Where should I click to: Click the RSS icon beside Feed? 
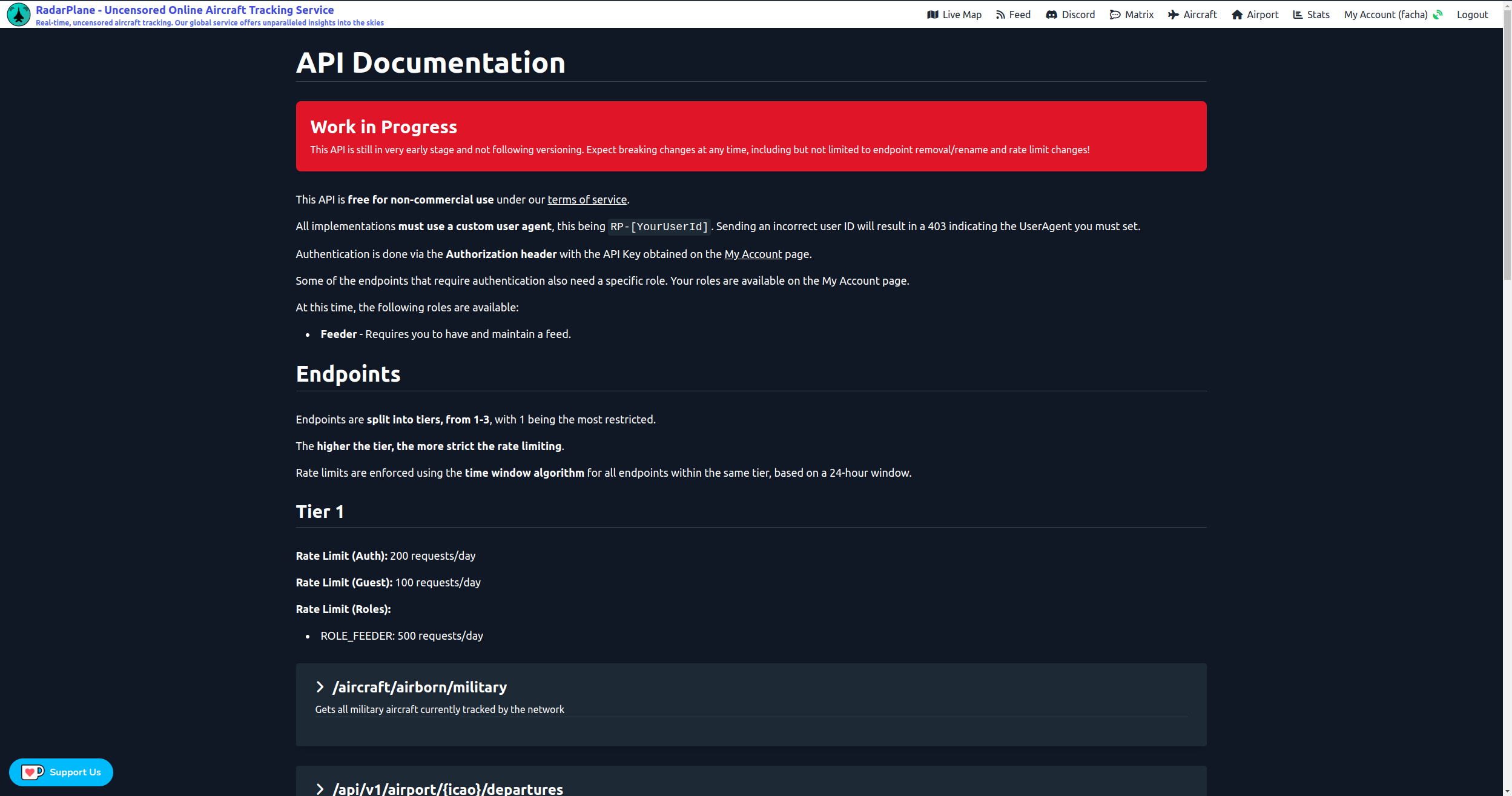pyautogui.click(x=1000, y=15)
